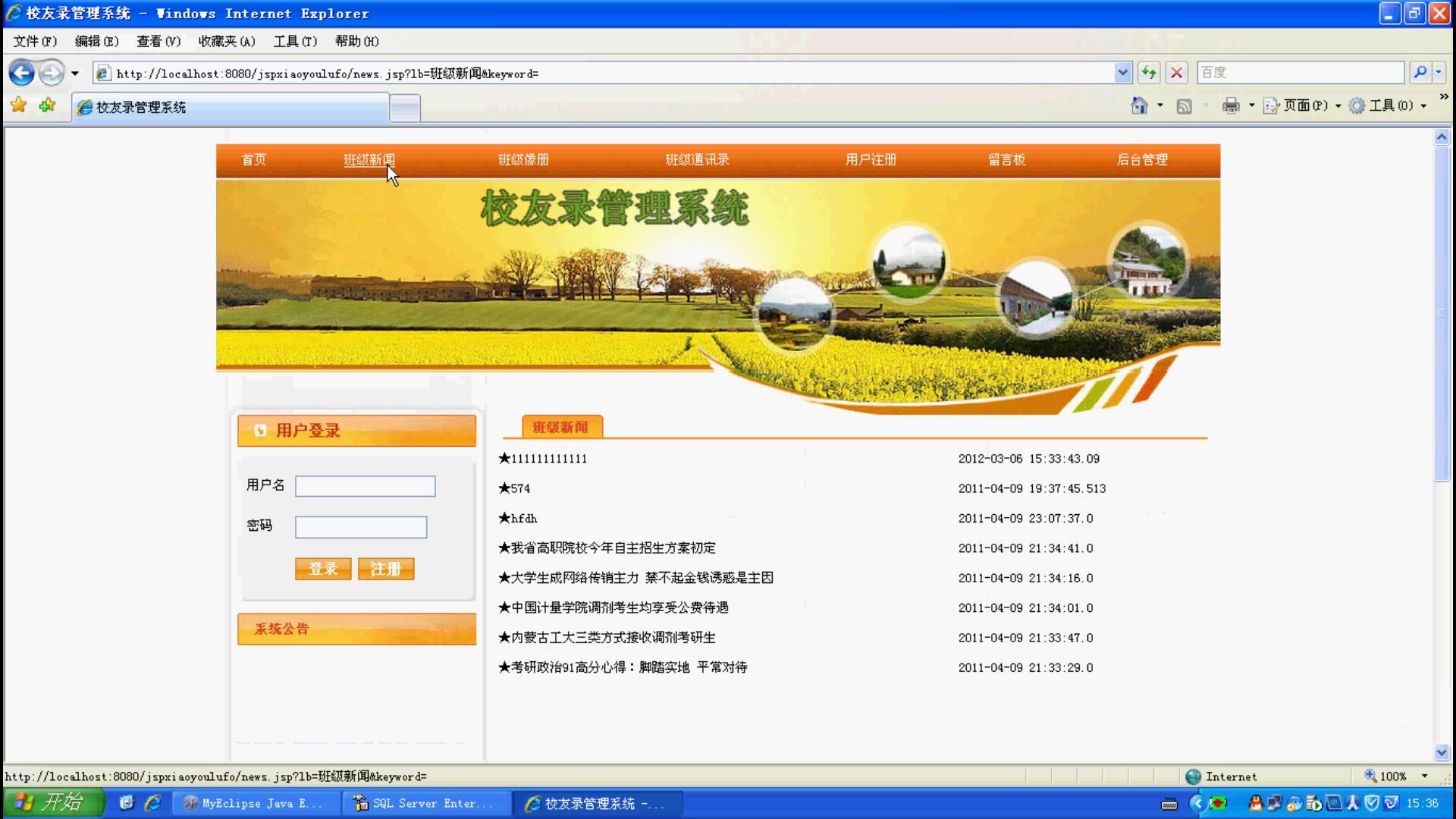1456x819 pixels.
Task: Click the RSS feeds icon
Action: 1184,106
